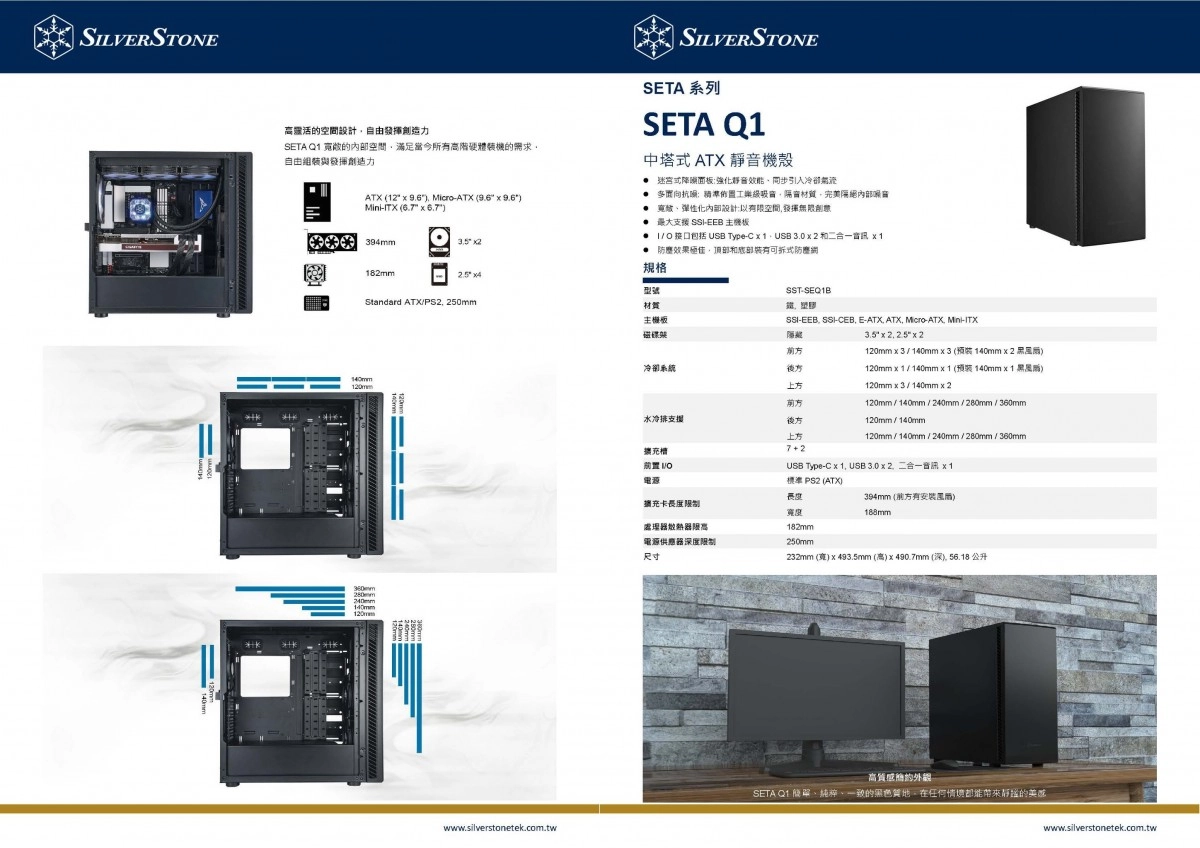Click the 3.5" hard drive icon
Viewport: 1200px width, 848px height.
pos(437,242)
